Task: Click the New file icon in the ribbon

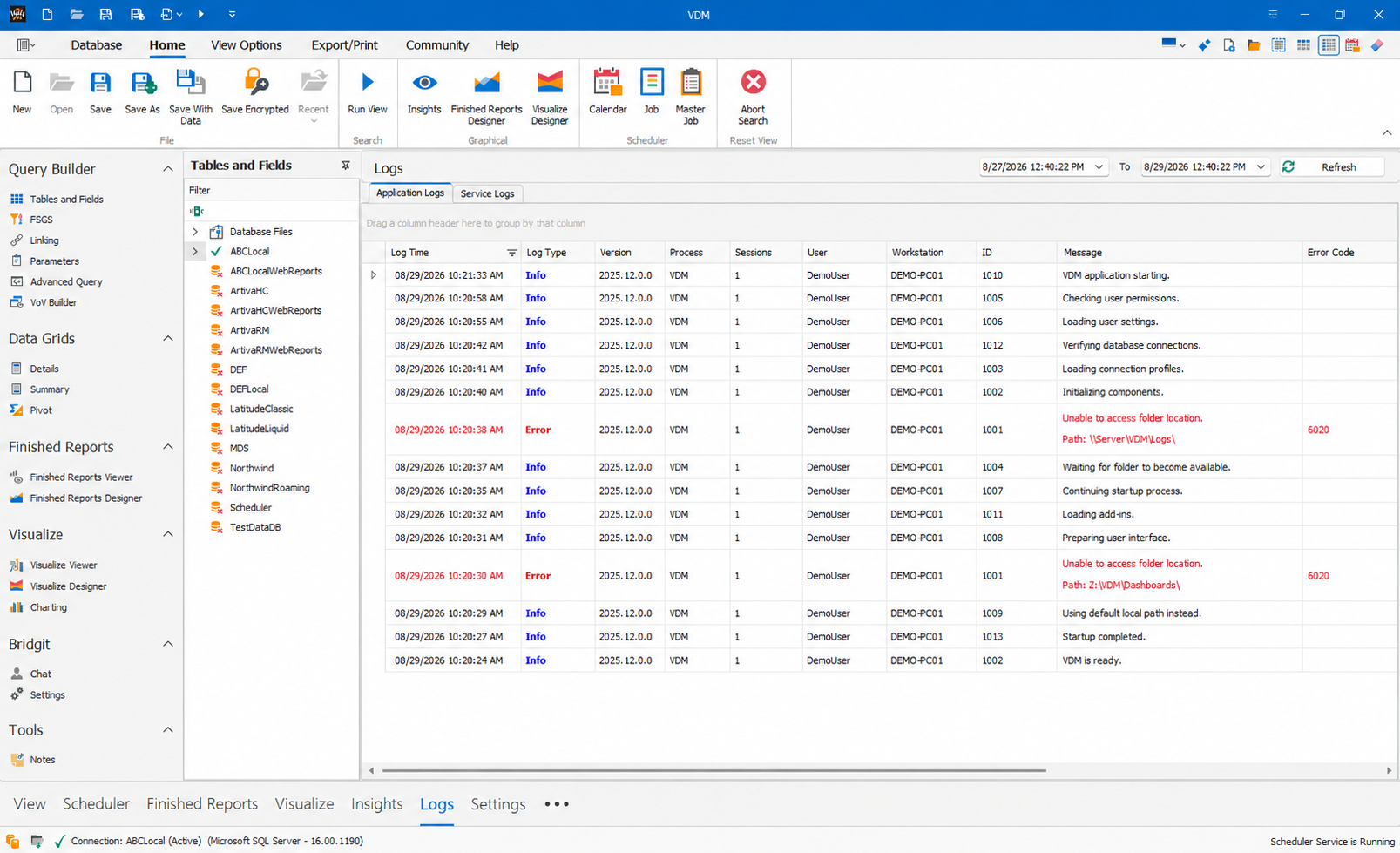Action: tap(22, 91)
